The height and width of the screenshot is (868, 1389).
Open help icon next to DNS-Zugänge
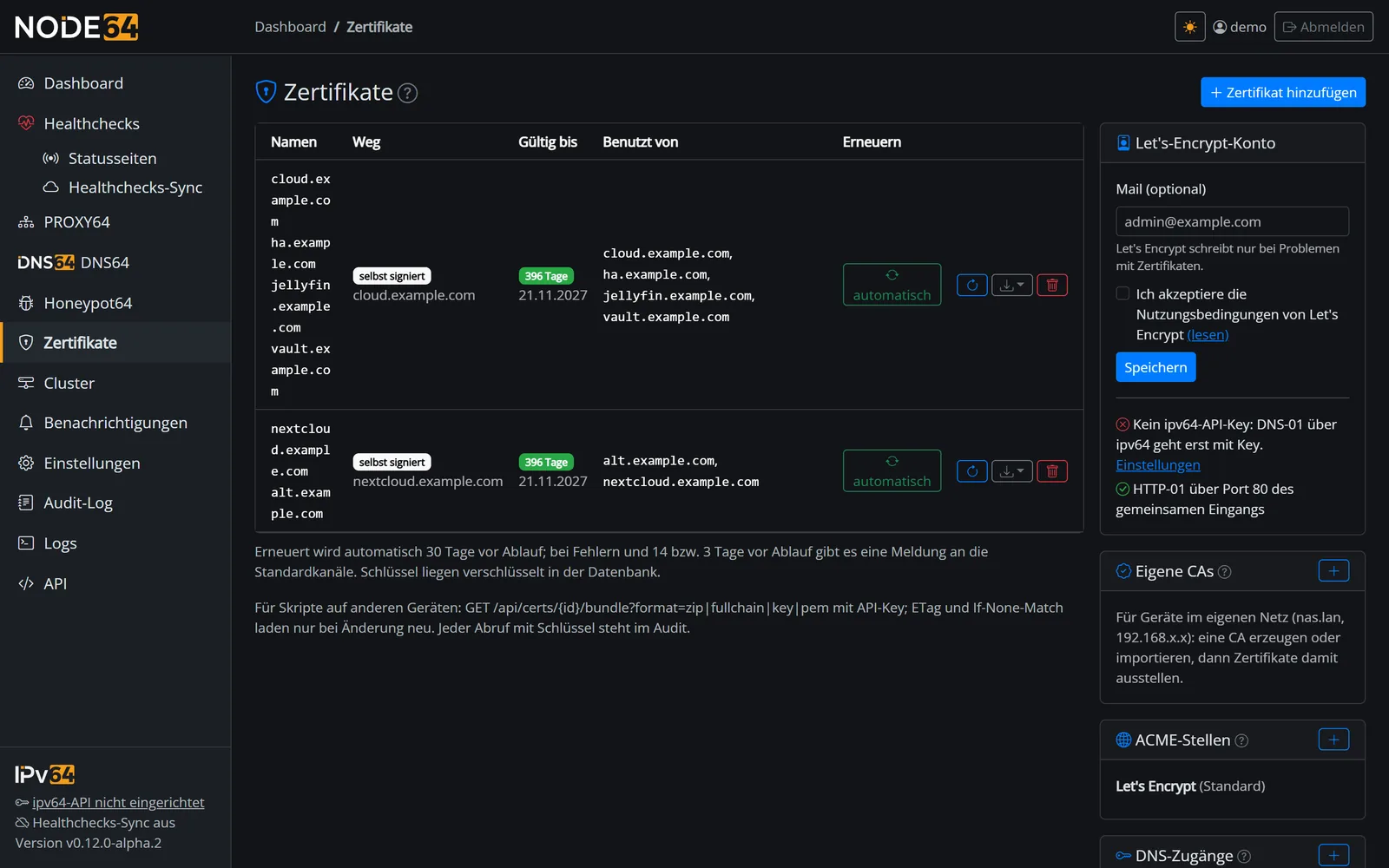[1244, 856]
